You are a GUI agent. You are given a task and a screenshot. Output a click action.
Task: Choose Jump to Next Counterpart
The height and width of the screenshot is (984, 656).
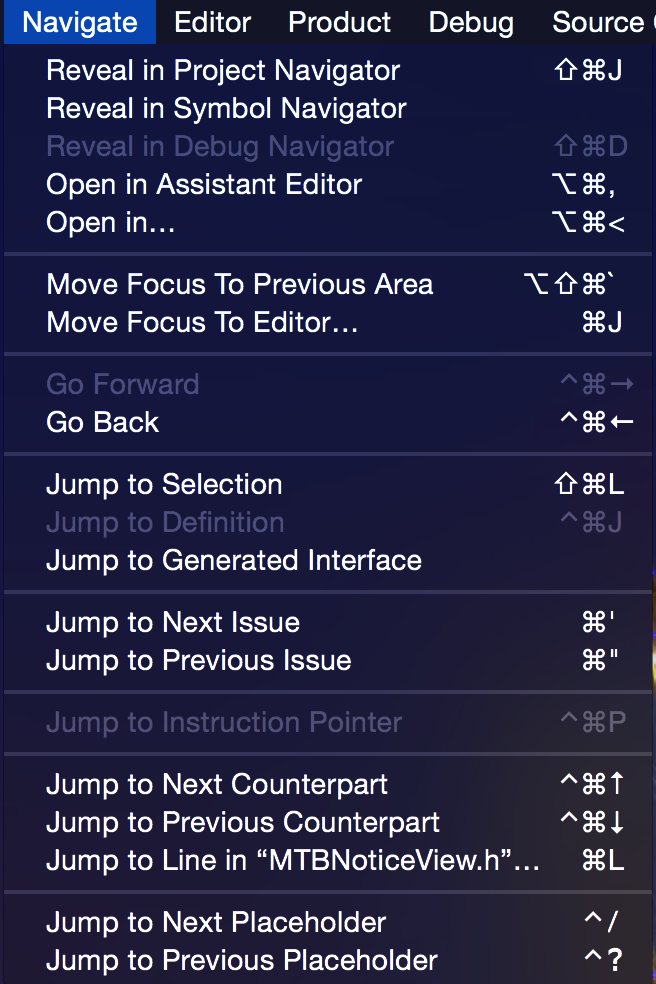217,785
